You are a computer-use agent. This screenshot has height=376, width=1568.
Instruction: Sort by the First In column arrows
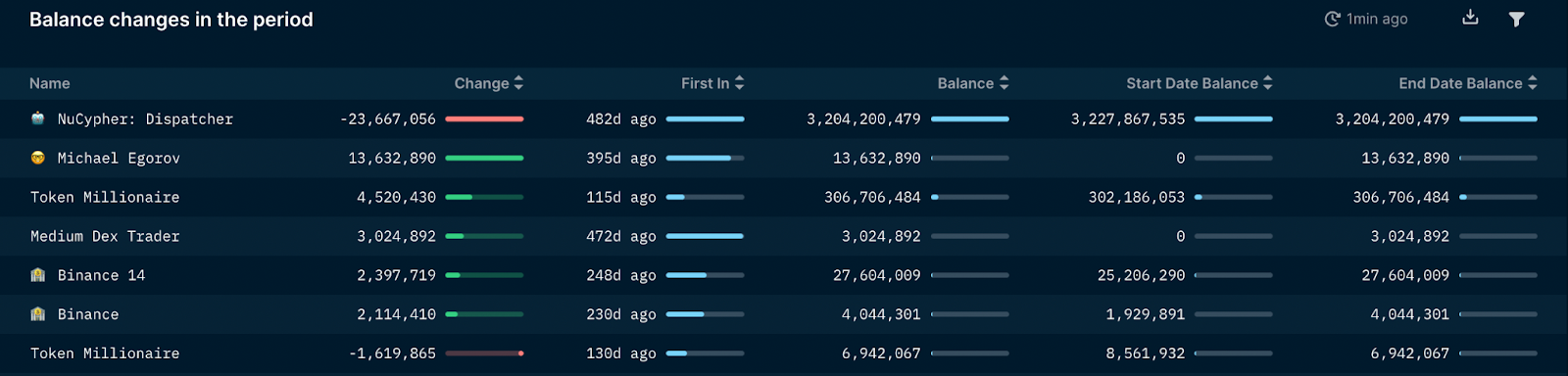click(739, 83)
